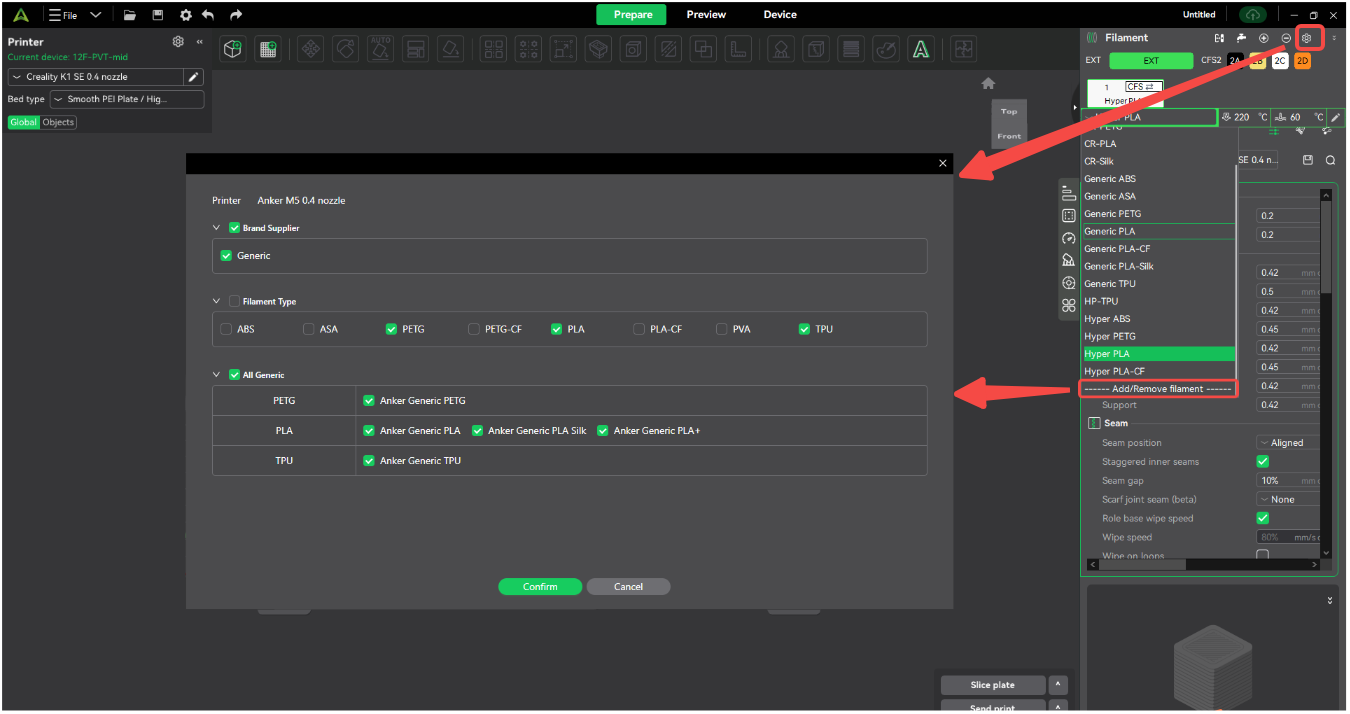This screenshot has height=714, width=1350.
Task: Check the PLA-CF filament type
Action: 639,329
